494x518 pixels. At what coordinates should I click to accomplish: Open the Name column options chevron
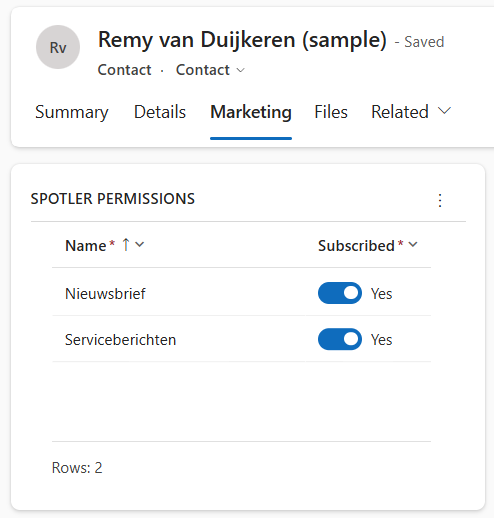tap(140, 245)
